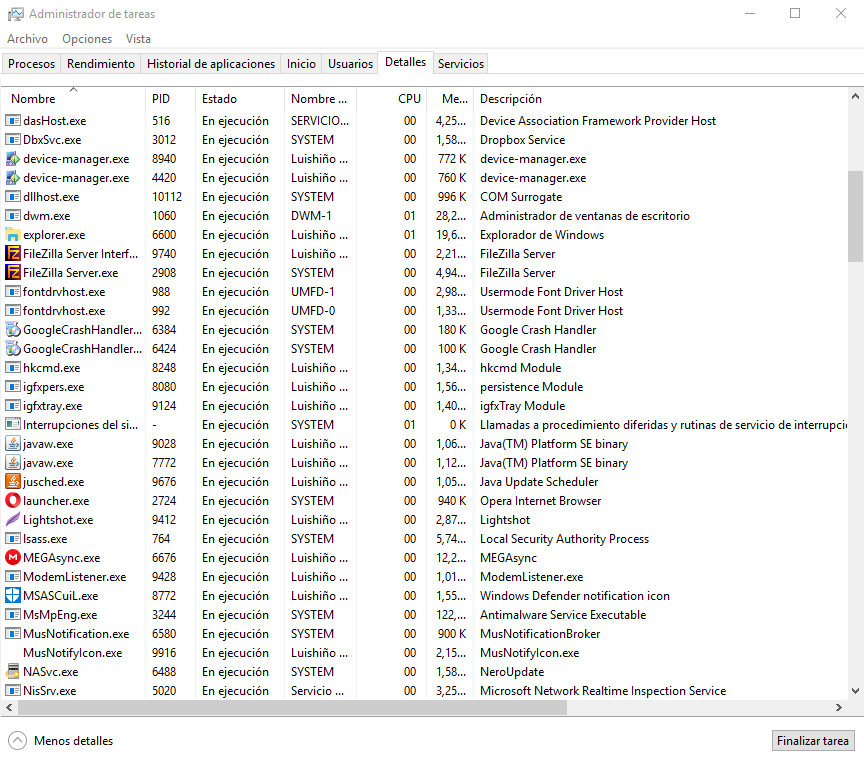Click the lsass.exe process icon
Image resolution: width=864 pixels, height=765 pixels.
(13, 539)
